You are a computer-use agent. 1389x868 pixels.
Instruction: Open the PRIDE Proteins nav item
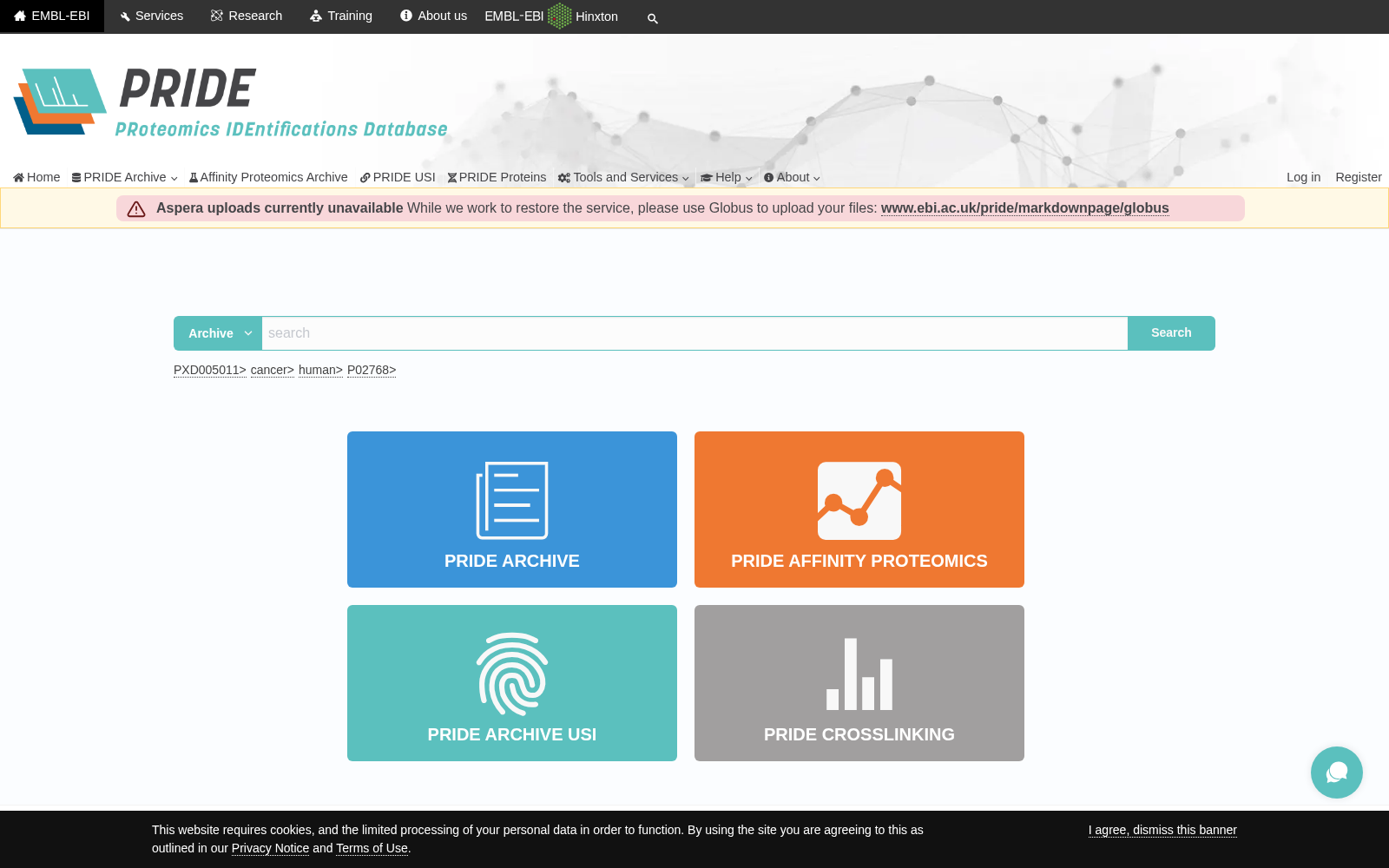(497, 177)
